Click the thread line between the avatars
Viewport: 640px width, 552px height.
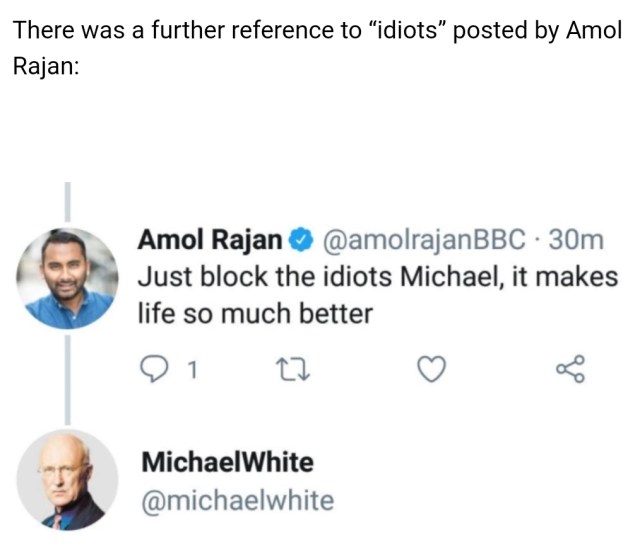(x=67, y=381)
